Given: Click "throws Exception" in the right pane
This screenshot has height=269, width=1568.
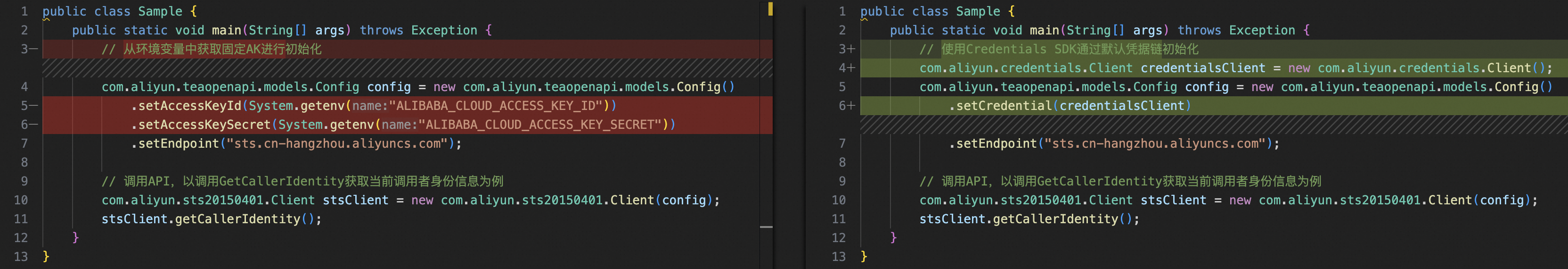Looking at the screenshot, I should click(x=1236, y=31).
